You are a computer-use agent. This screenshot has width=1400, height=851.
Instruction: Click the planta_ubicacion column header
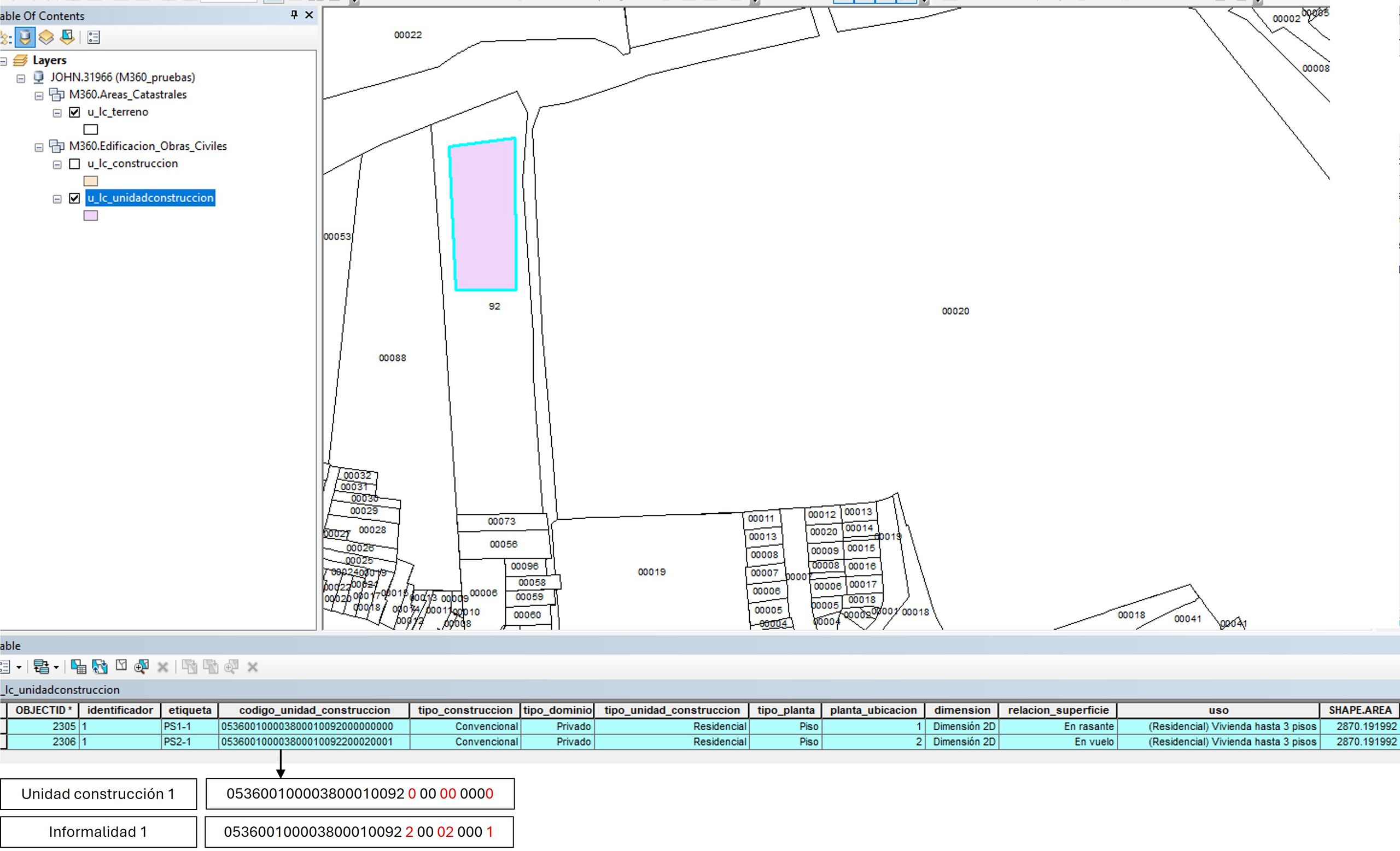pos(873,710)
